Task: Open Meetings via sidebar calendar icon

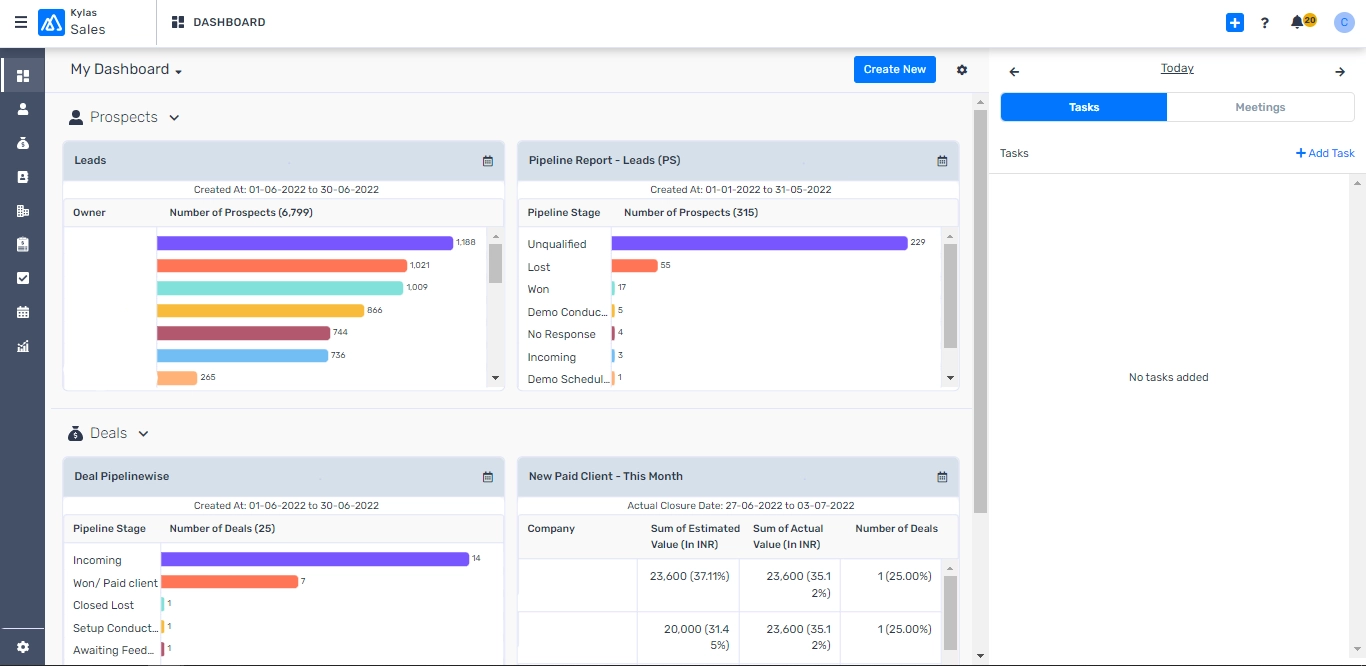Action: click(x=23, y=312)
